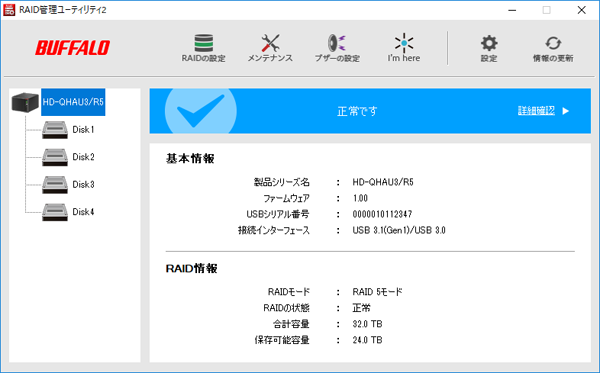Click the 接続インターフェース label
The height and width of the screenshot is (373, 600).
coord(274,230)
